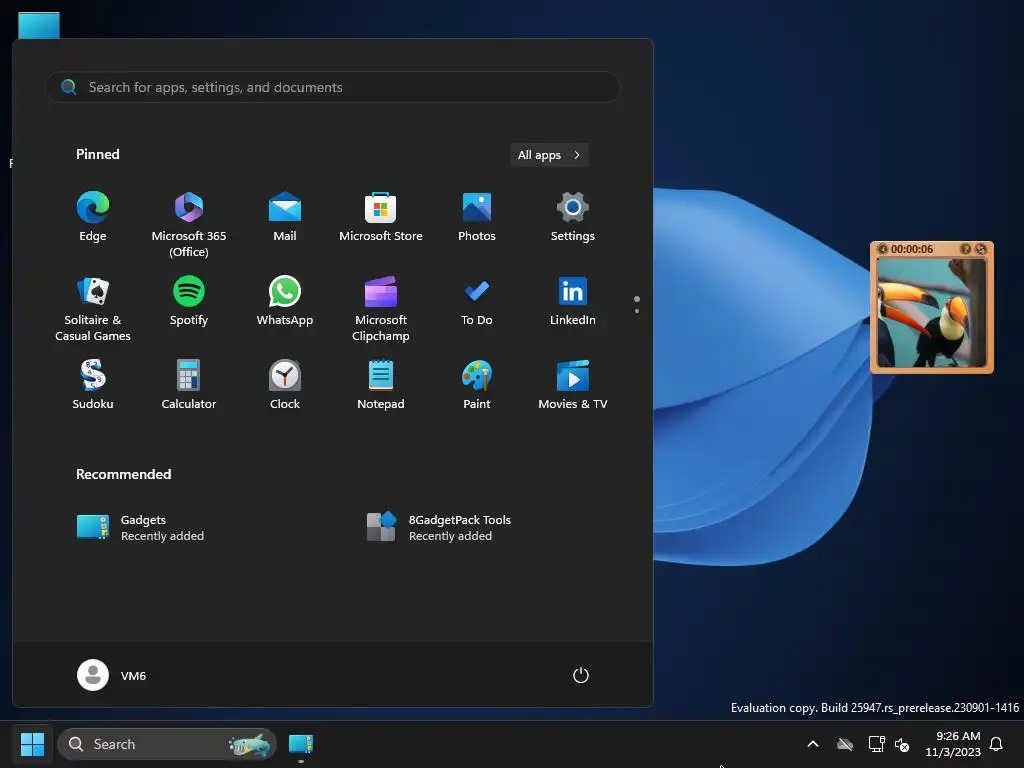
Task: Open Paint
Action: click(x=477, y=385)
